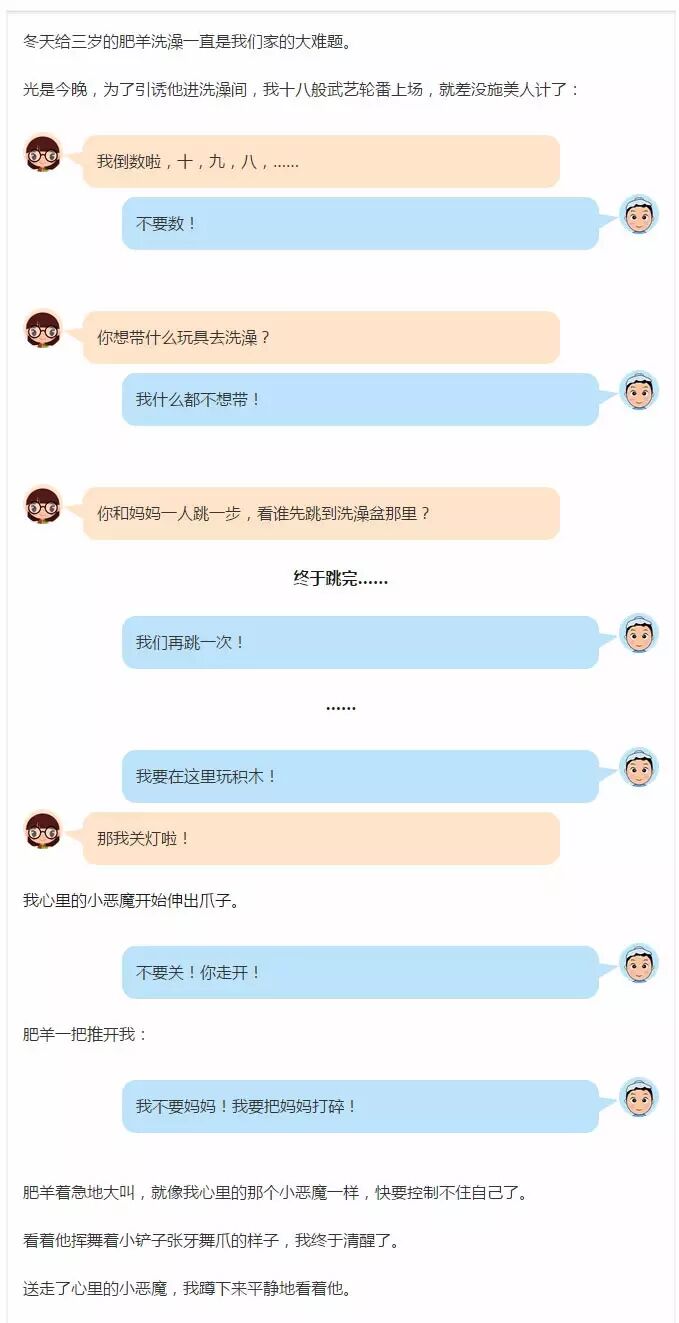
Task: Click child avatar beside "我什么都不想带！"
Action: 639,391
